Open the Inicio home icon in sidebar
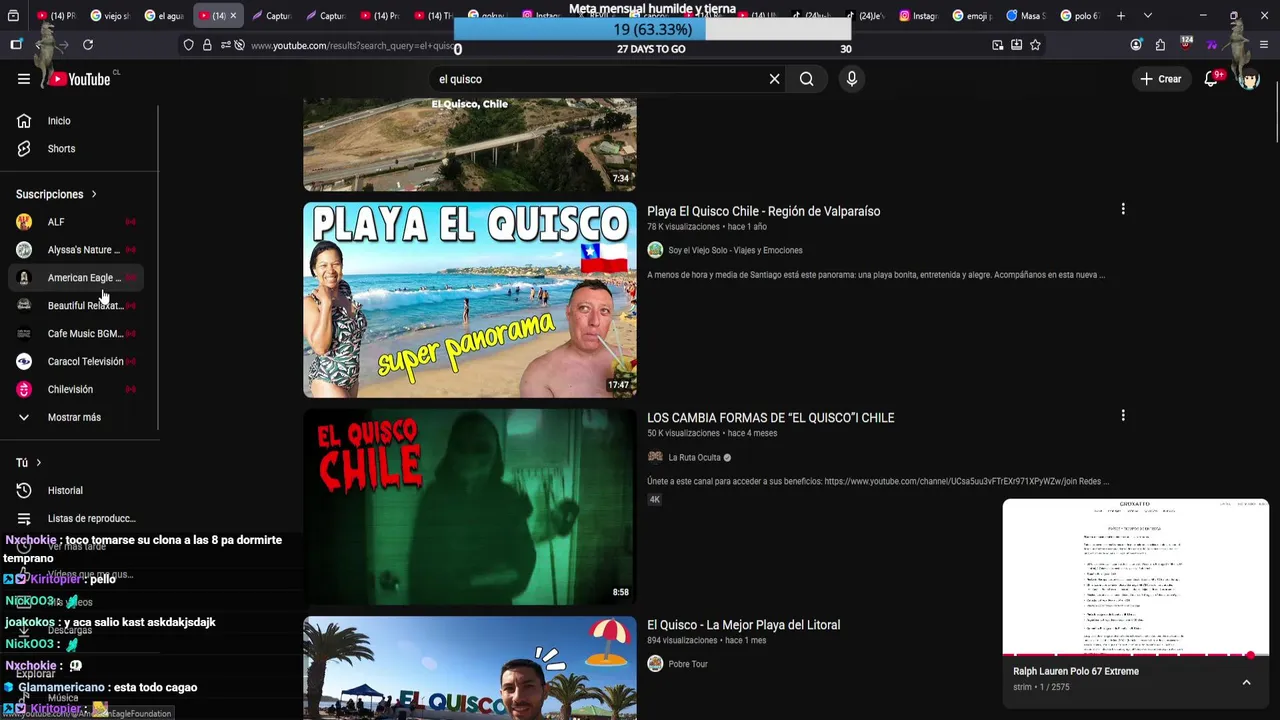The width and height of the screenshot is (1280, 720). tap(24, 121)
